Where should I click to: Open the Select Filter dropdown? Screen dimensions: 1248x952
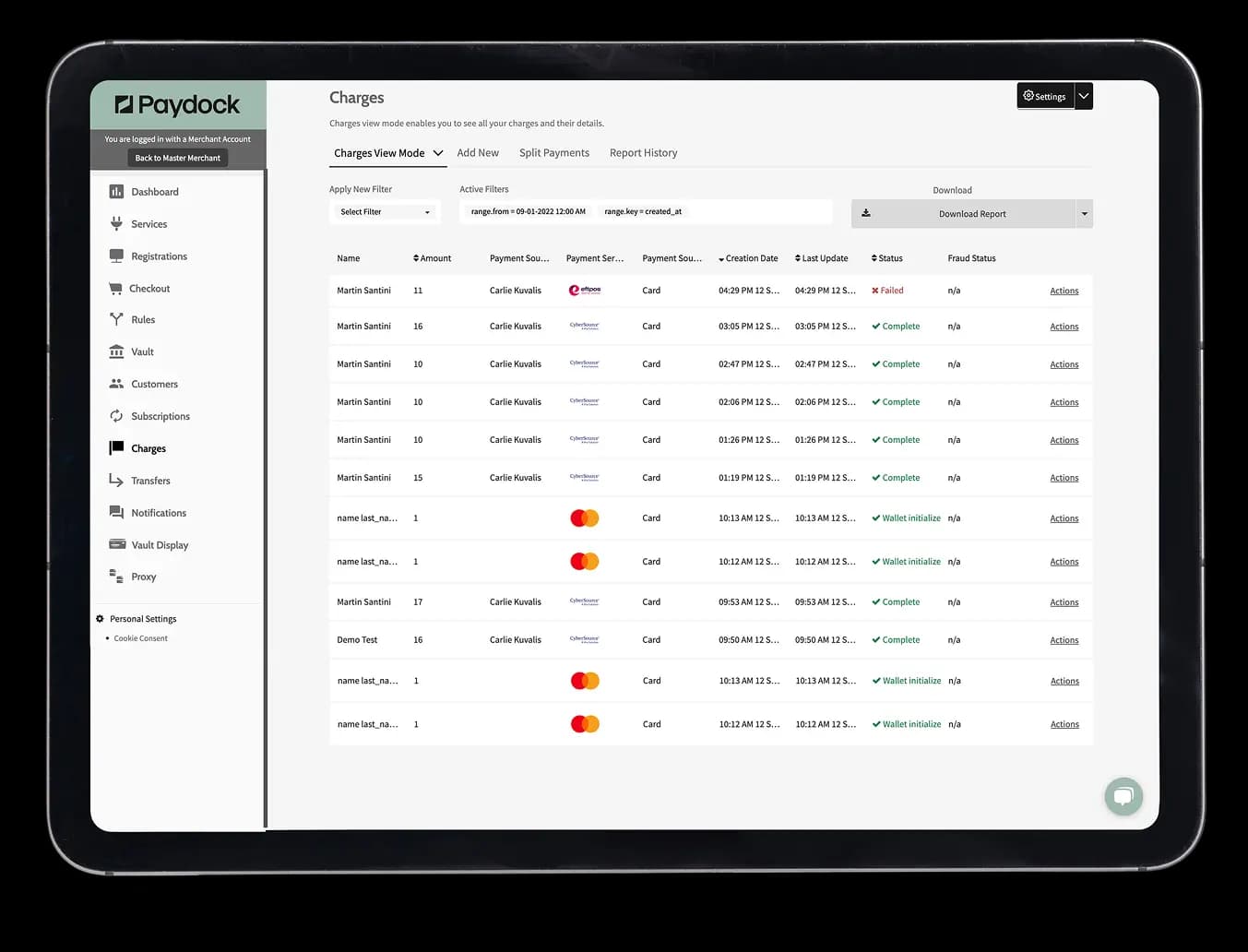[x=385, y=212]
